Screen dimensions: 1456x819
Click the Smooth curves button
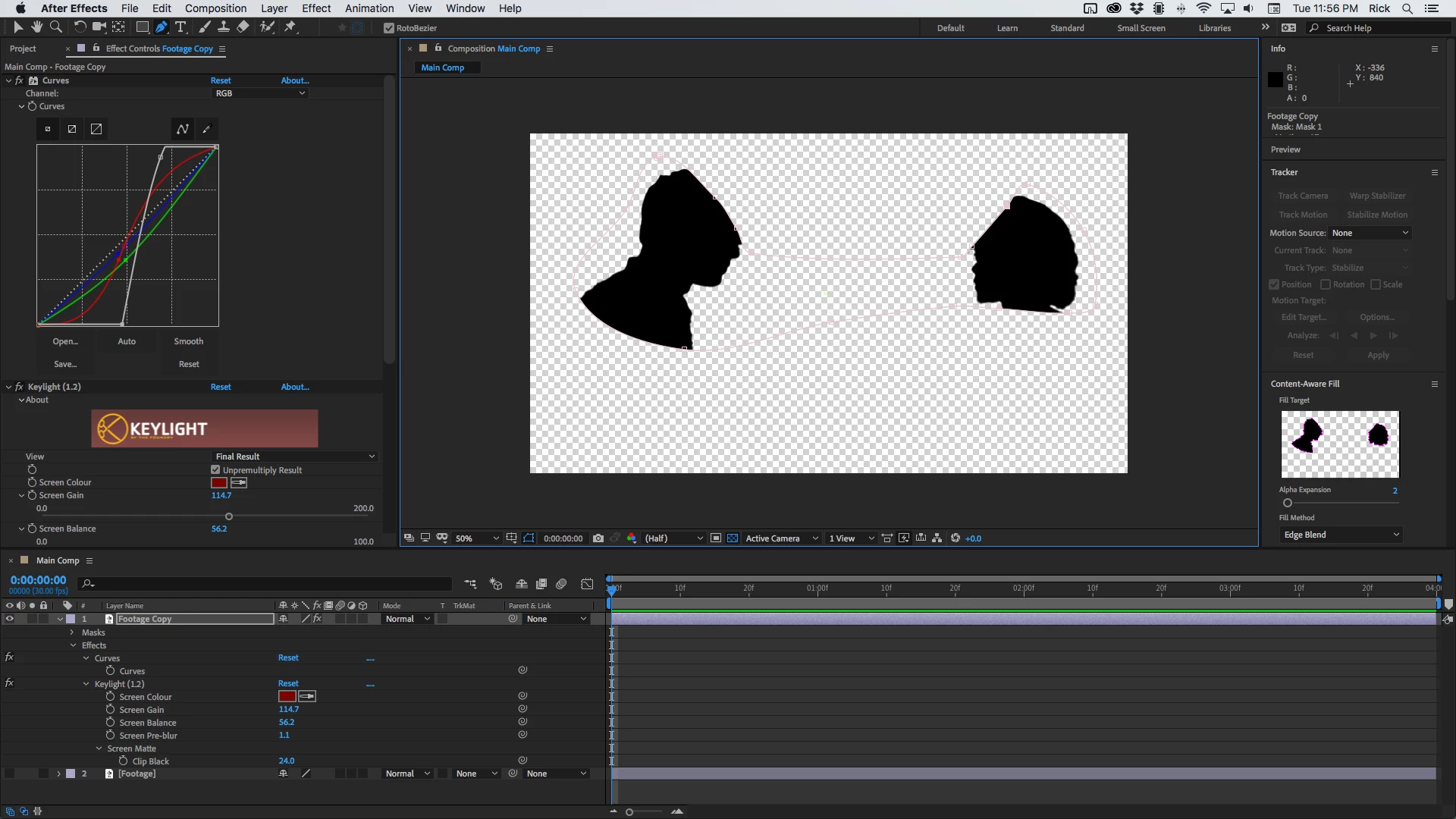pos(188,341)
